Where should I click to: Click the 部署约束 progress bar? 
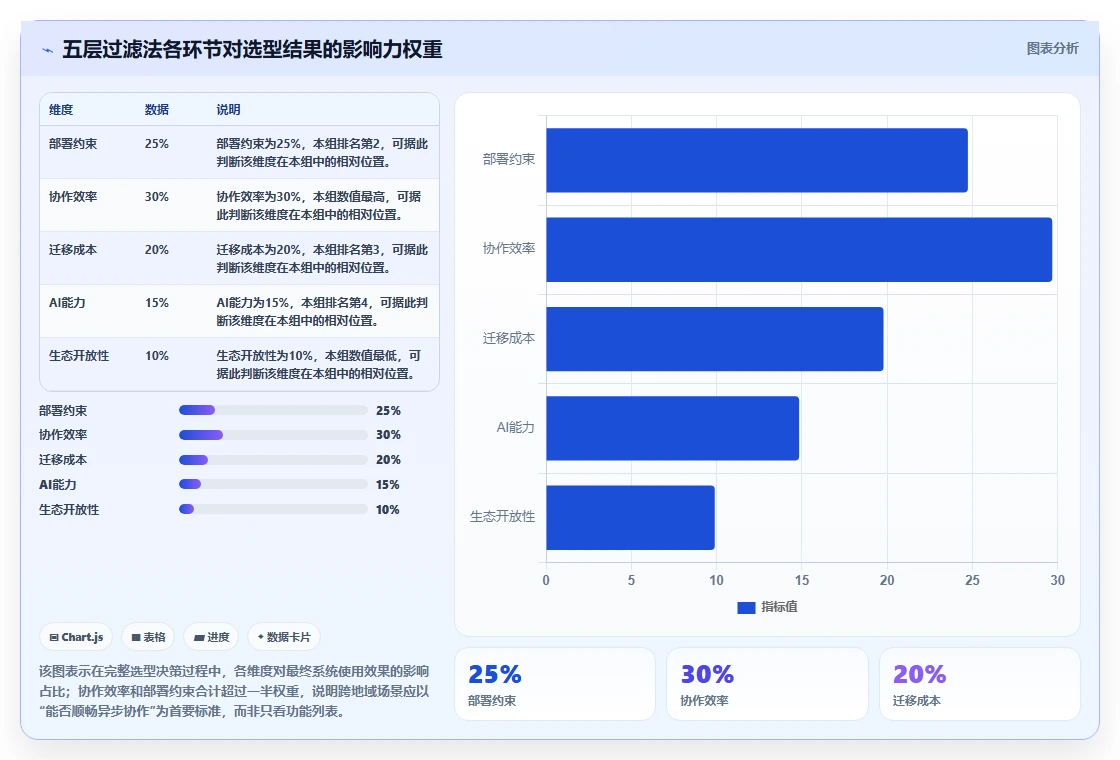273,410
